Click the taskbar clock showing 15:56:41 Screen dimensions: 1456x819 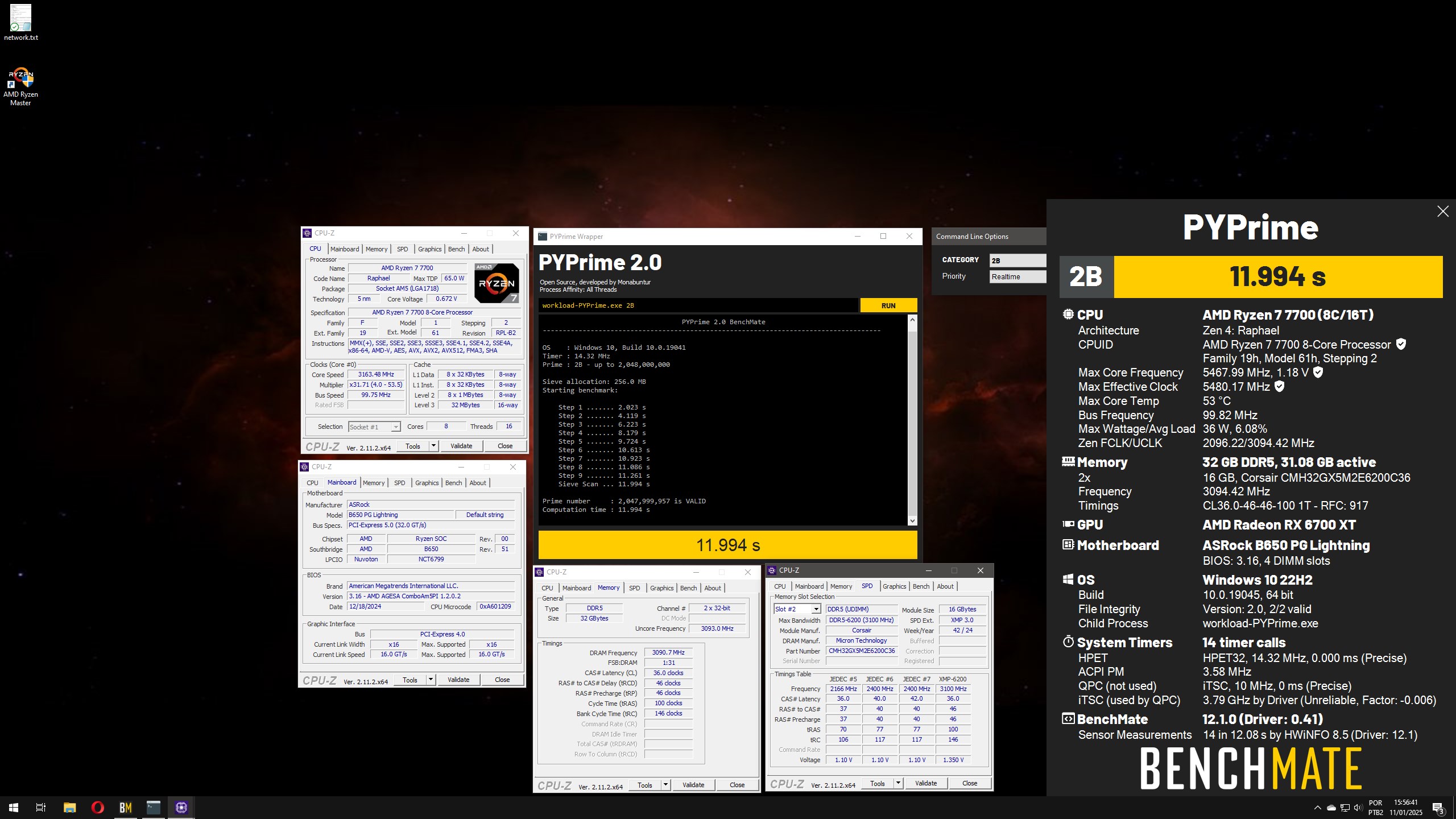coord(1406,807)
